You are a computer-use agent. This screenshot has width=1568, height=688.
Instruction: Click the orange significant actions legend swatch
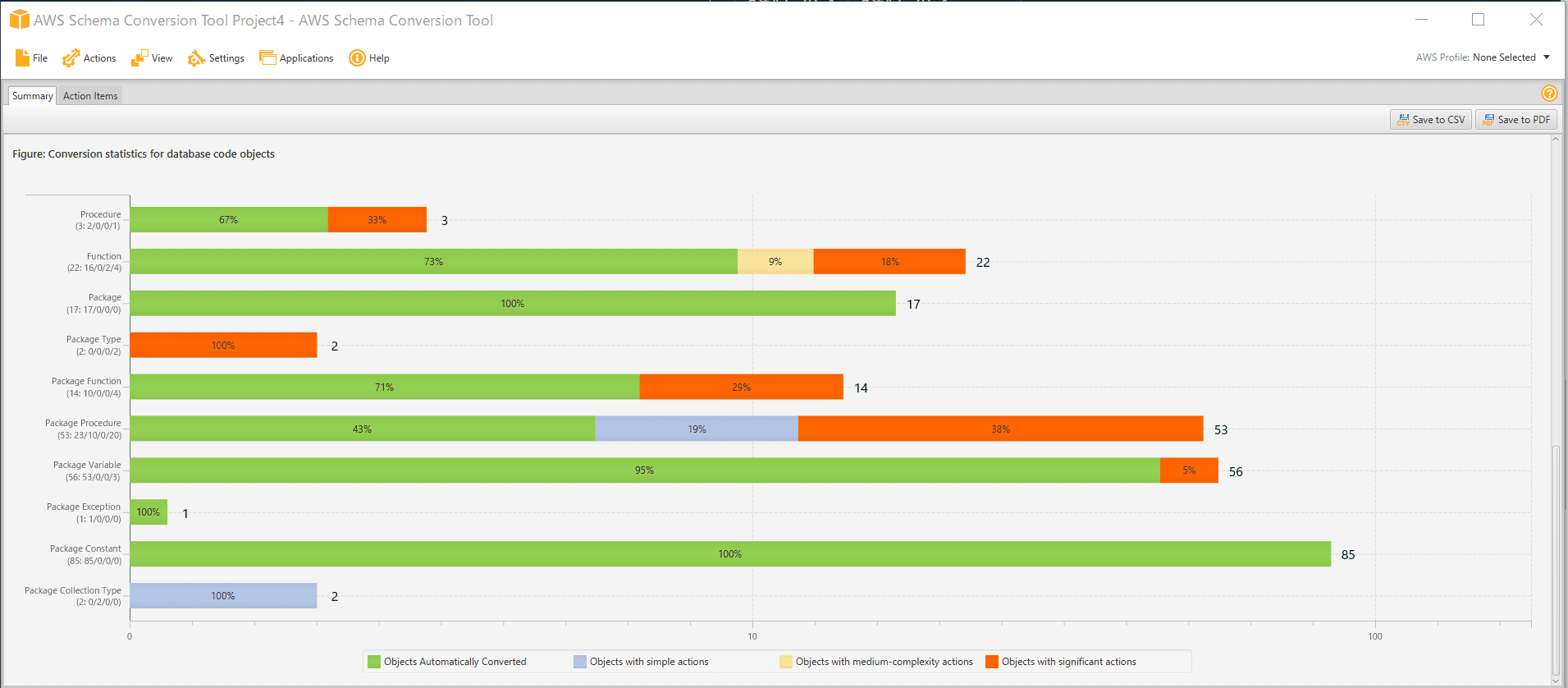pyautogui.click(x=992, y=662)
